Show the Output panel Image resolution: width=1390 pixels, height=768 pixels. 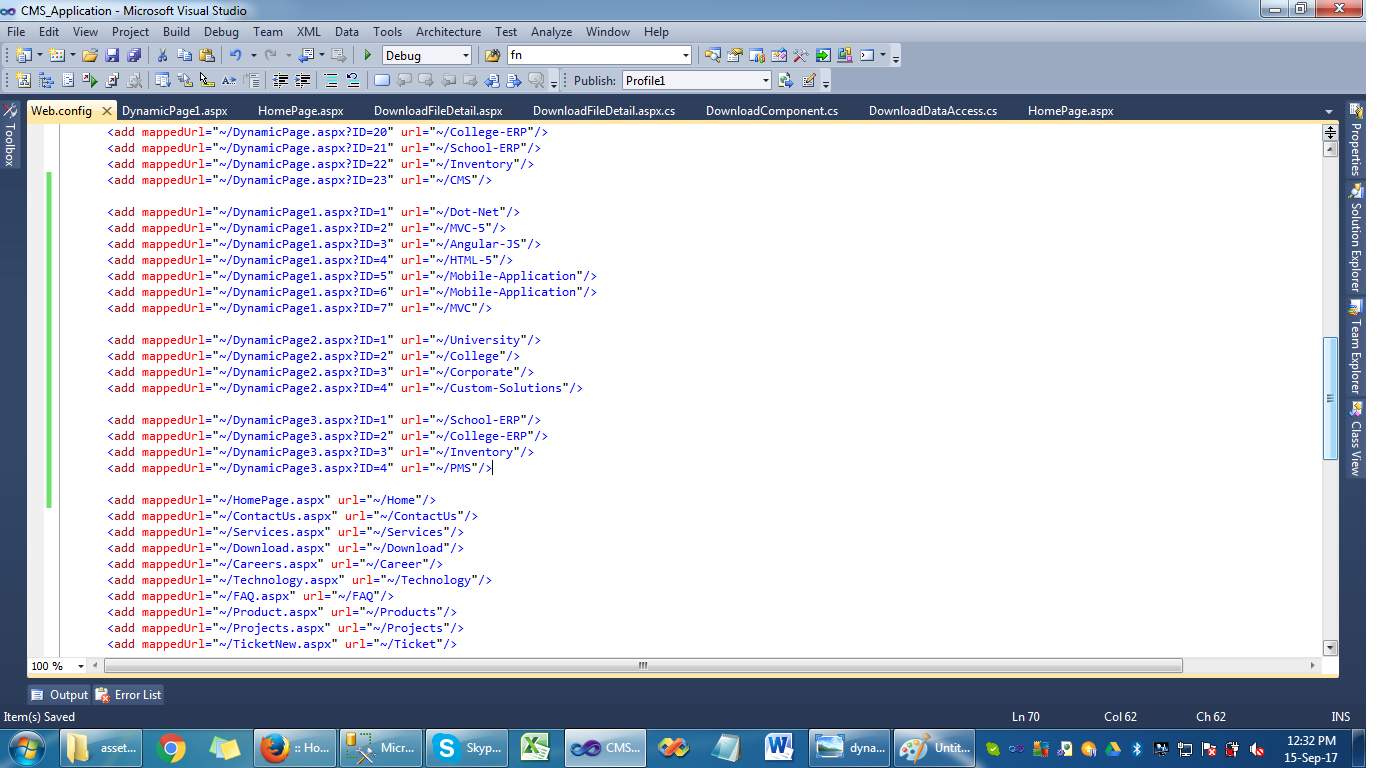pyautogui.click(x=59, y=695)
